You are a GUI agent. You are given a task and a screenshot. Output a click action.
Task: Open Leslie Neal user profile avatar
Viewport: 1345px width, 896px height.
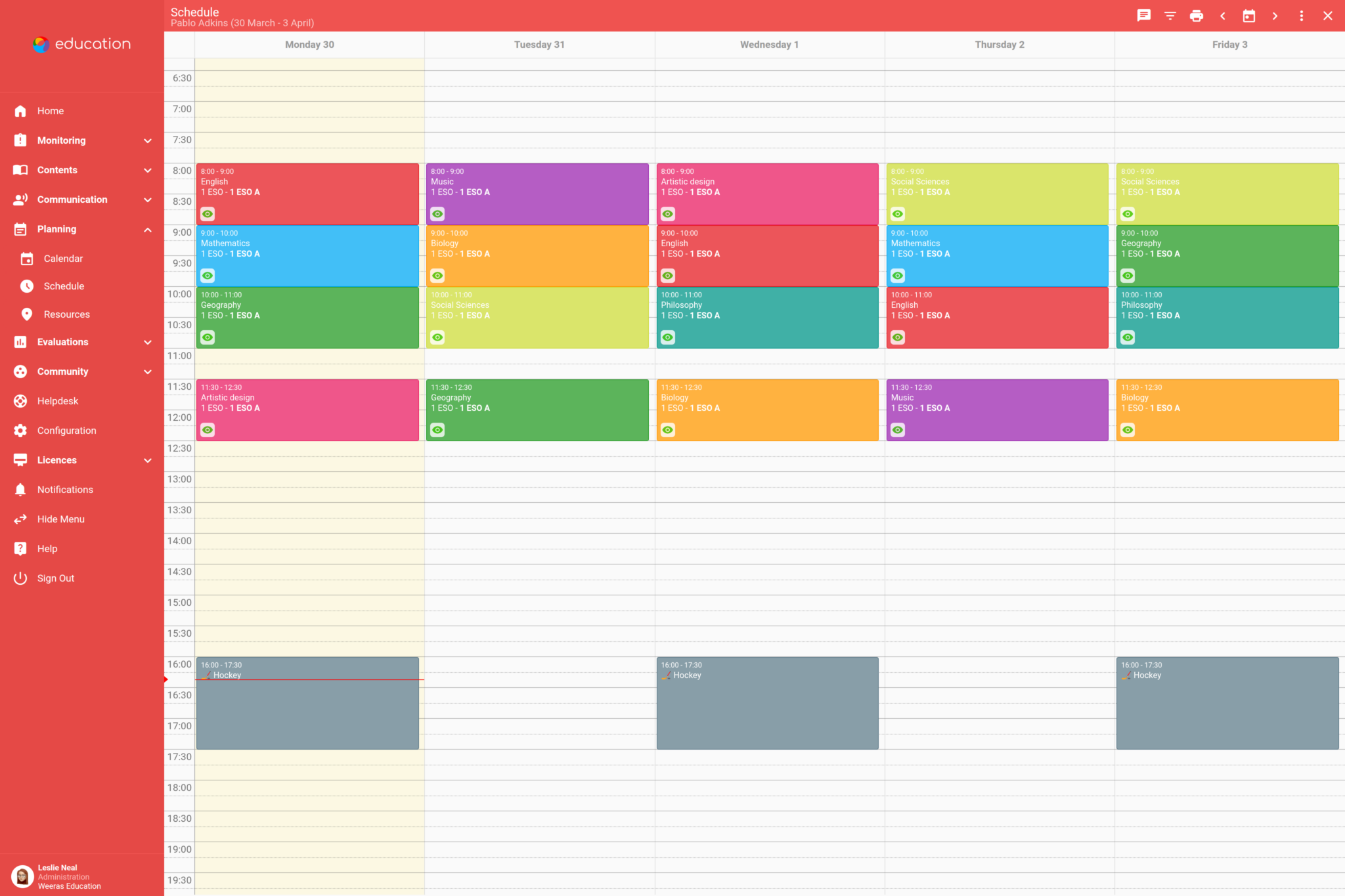22,876
